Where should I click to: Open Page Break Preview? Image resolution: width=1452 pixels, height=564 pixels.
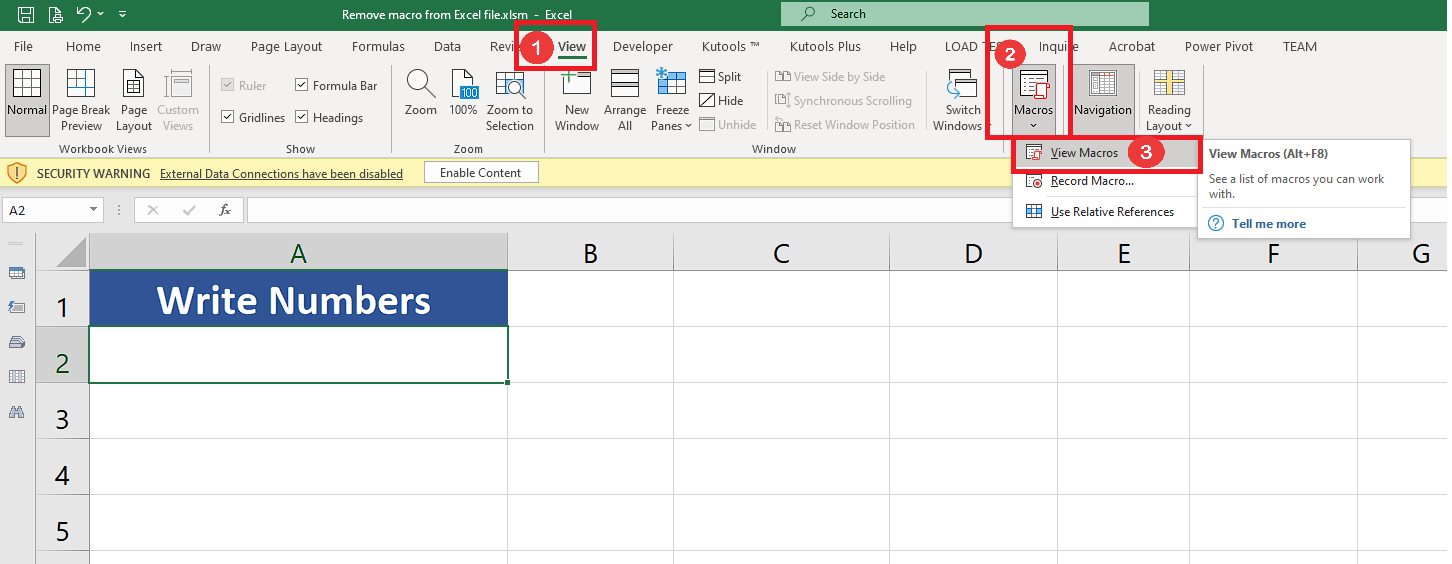(82, 100)
